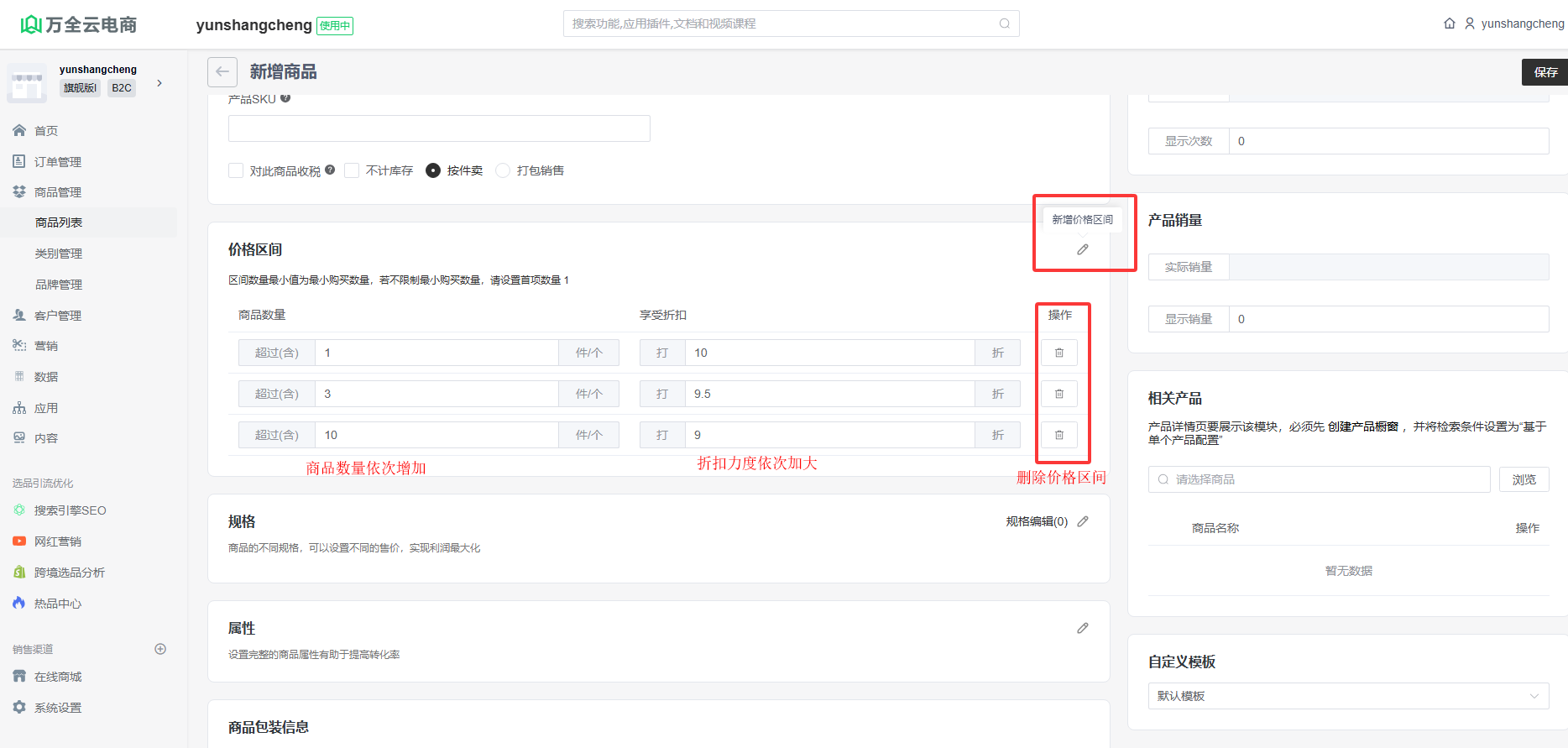Image resolution: width=1568 pixels, height=748 pixels.
Task: Delete the price tier with quantity 10
Action: (x=1059, y=435)
